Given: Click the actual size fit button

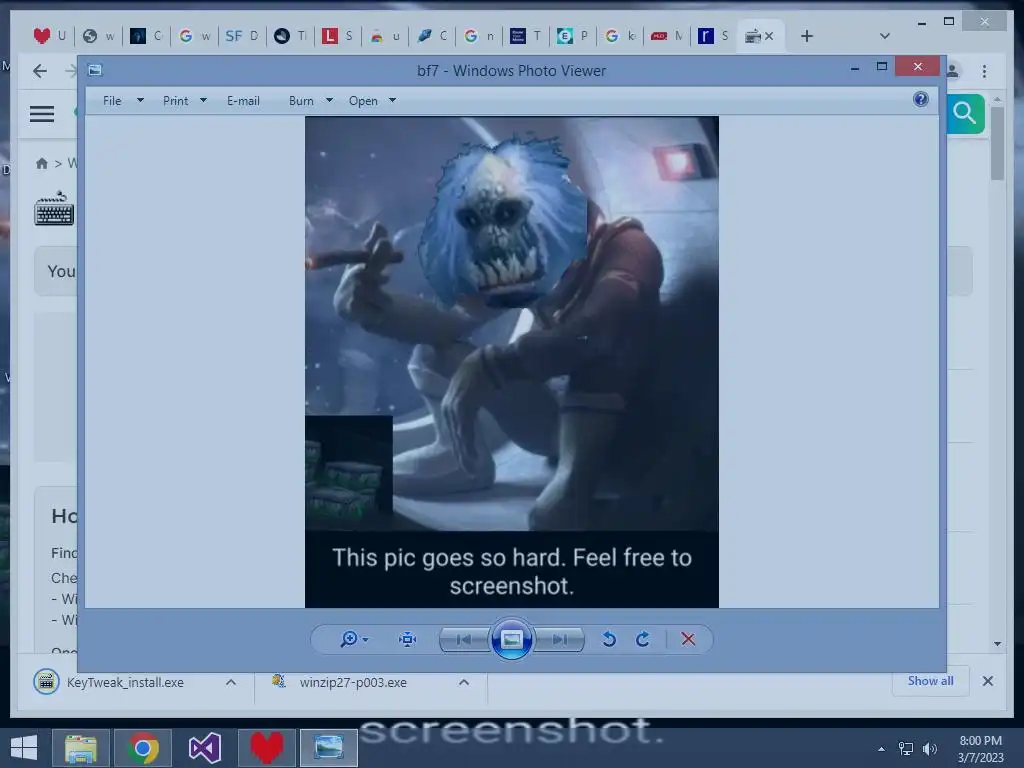Looking at the screenshot, I should tap(408, 639).
